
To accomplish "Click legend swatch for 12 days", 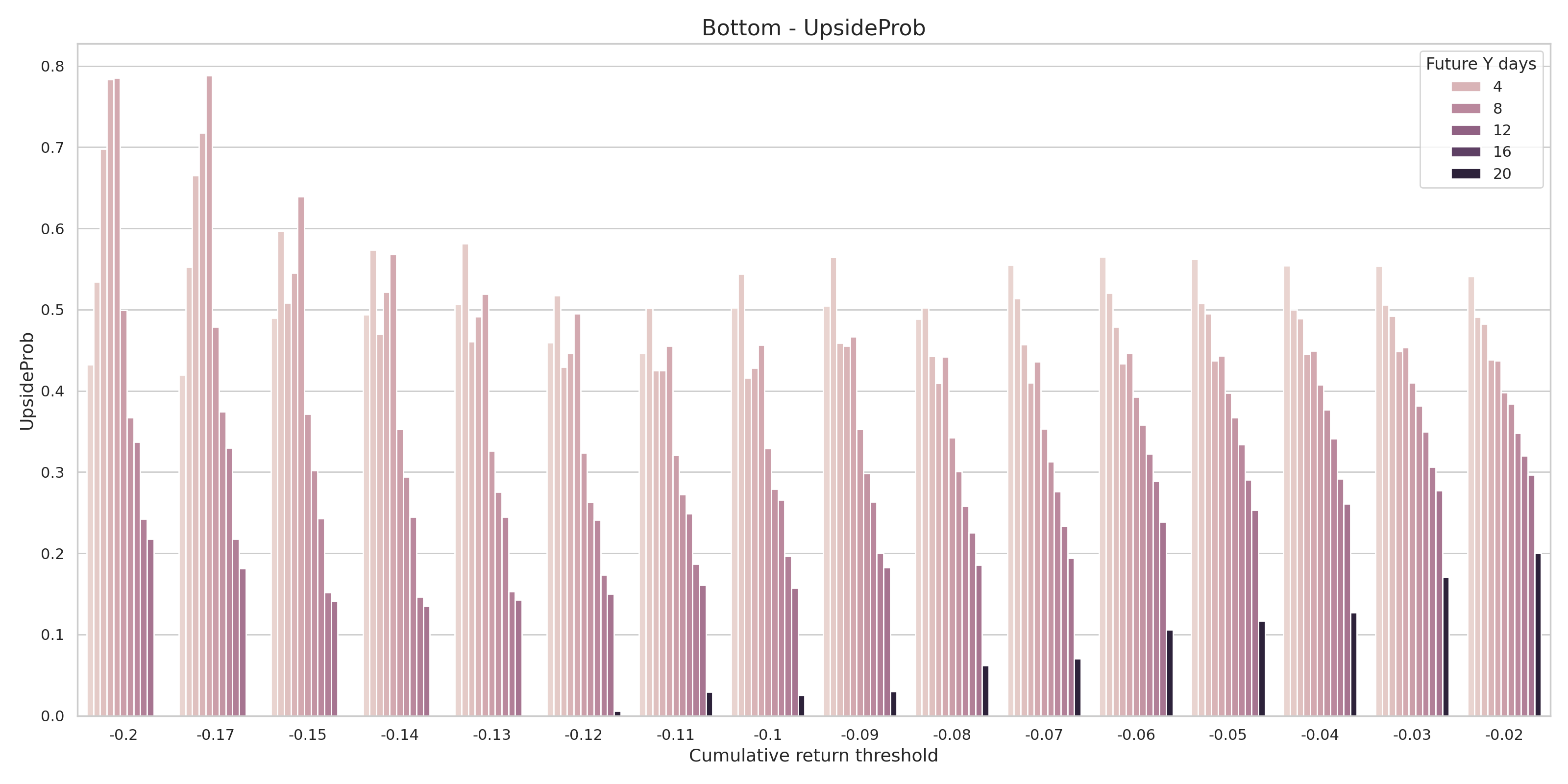I will (x=1466, y=130).
